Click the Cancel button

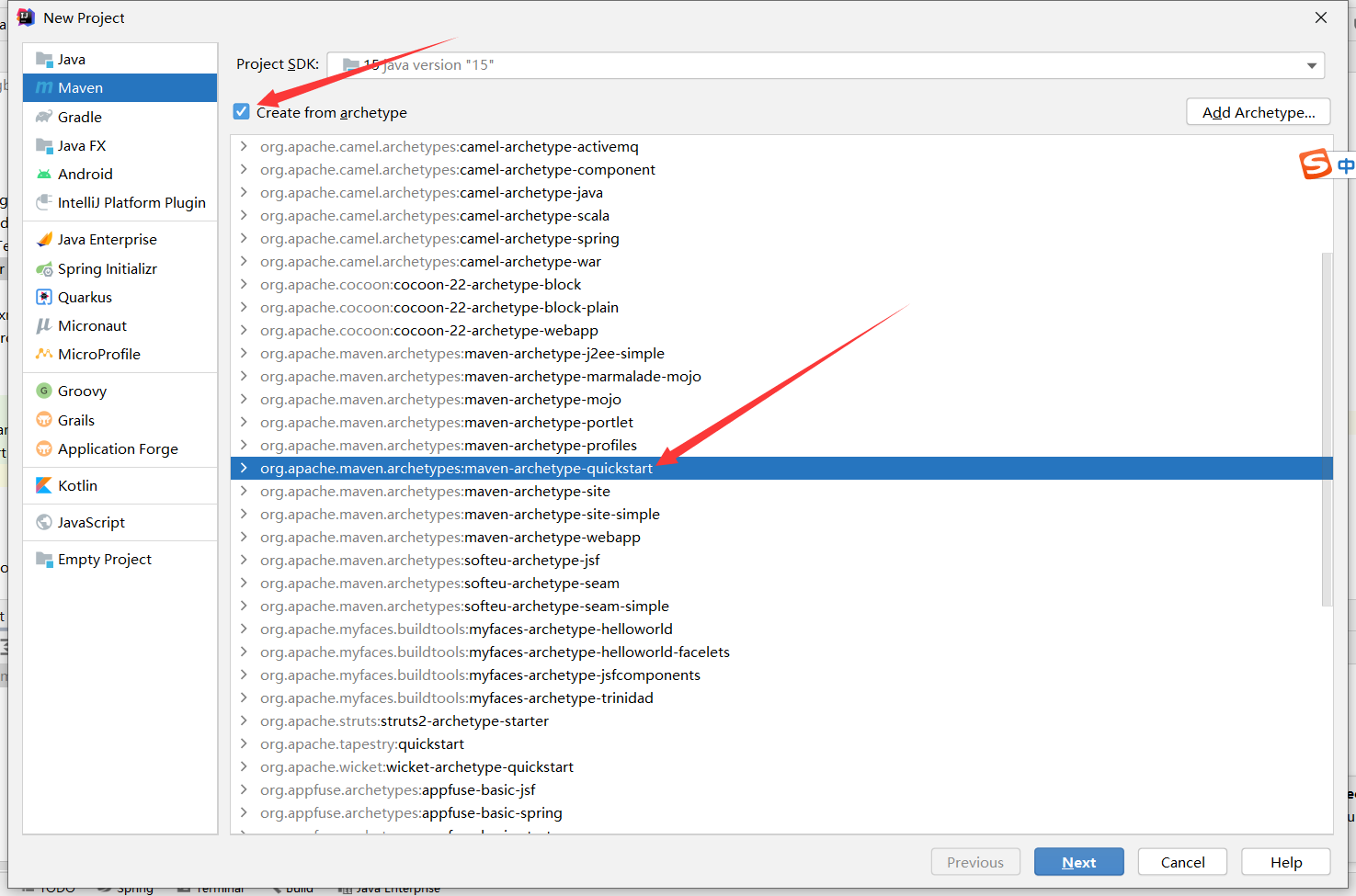coord(1182,862)
